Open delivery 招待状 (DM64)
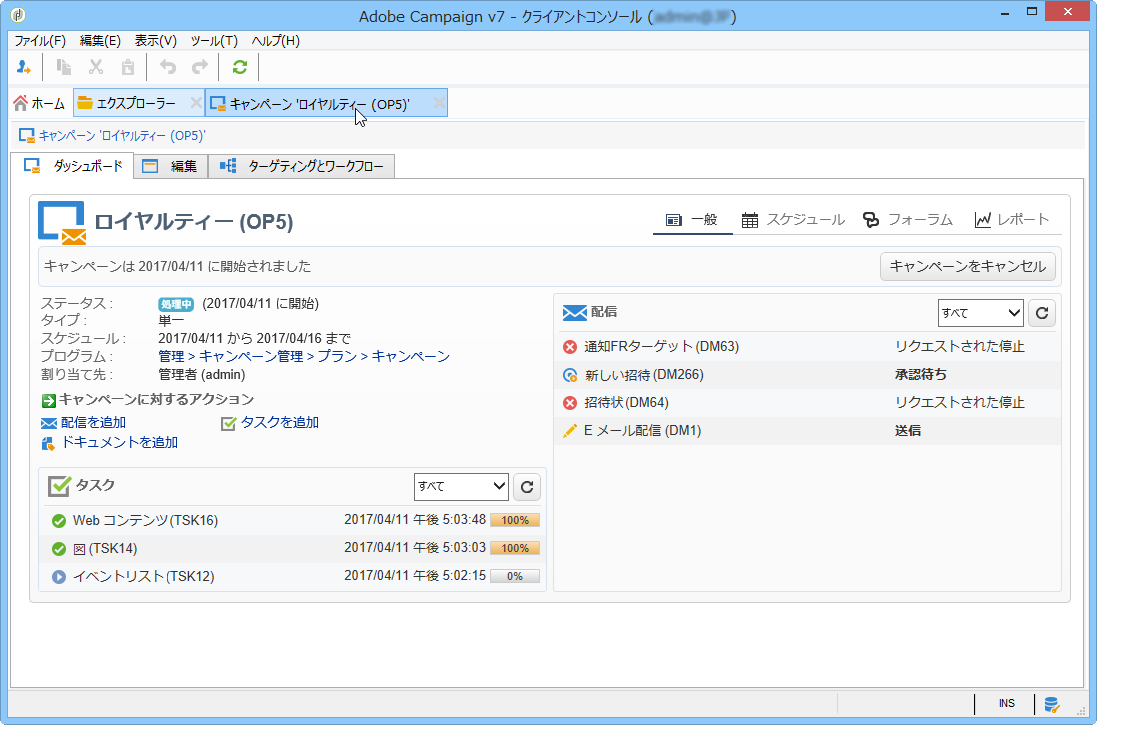Screen dimensions: 1126x754 (x=626, y=403)
